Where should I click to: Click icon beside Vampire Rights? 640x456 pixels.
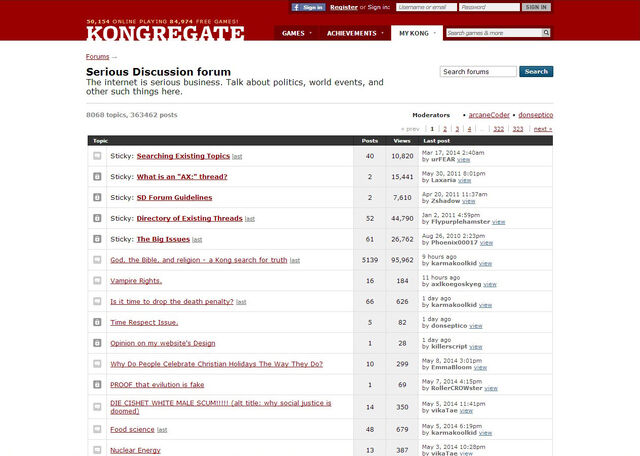pyautogui.click(x=97, y=280)
